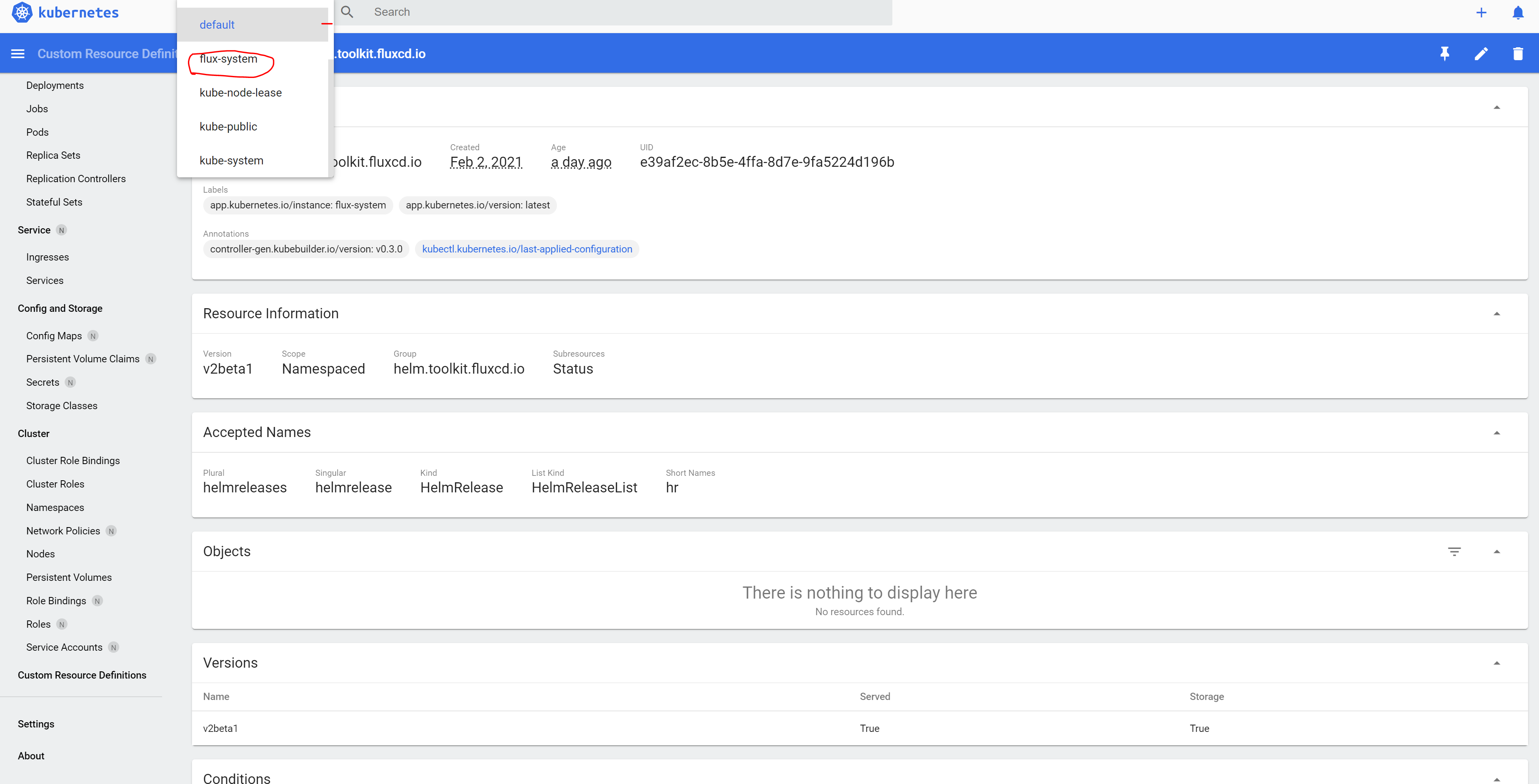Open the Service category
The image size is (1539, 784).
(x=34, y=230)
